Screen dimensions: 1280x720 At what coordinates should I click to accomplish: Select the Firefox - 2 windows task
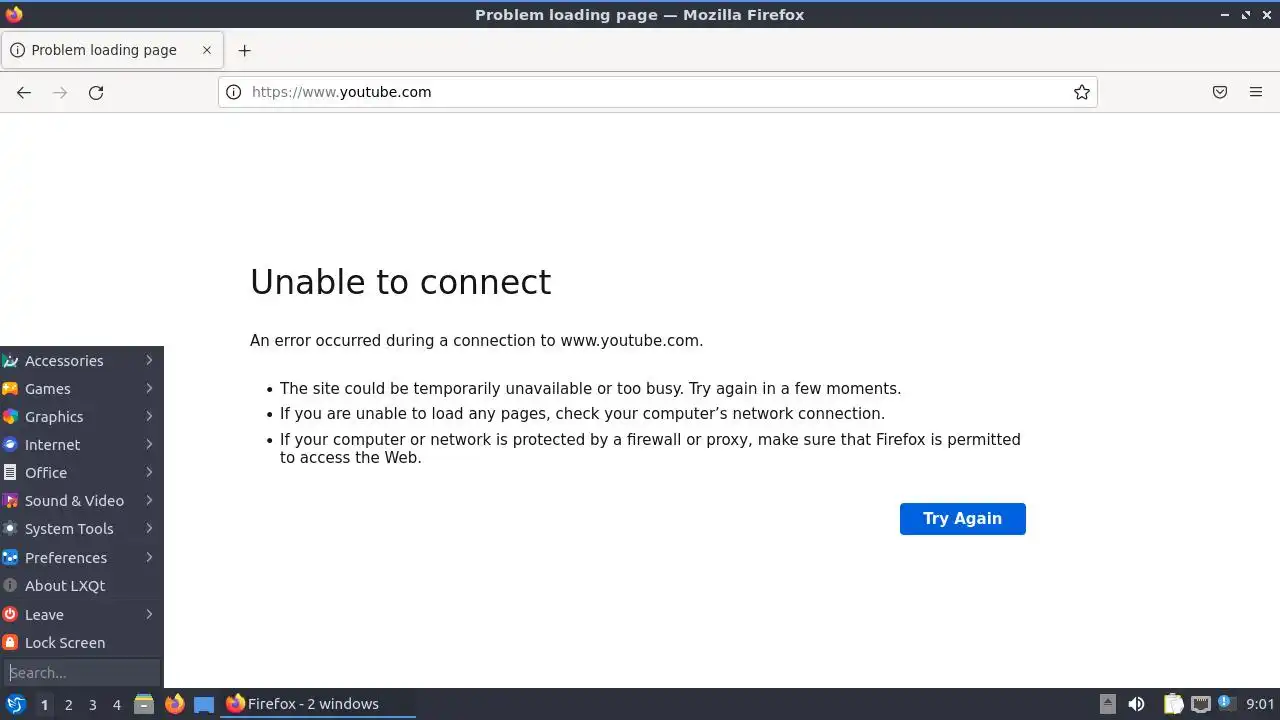pyautogui.click(x=318, y=704)
